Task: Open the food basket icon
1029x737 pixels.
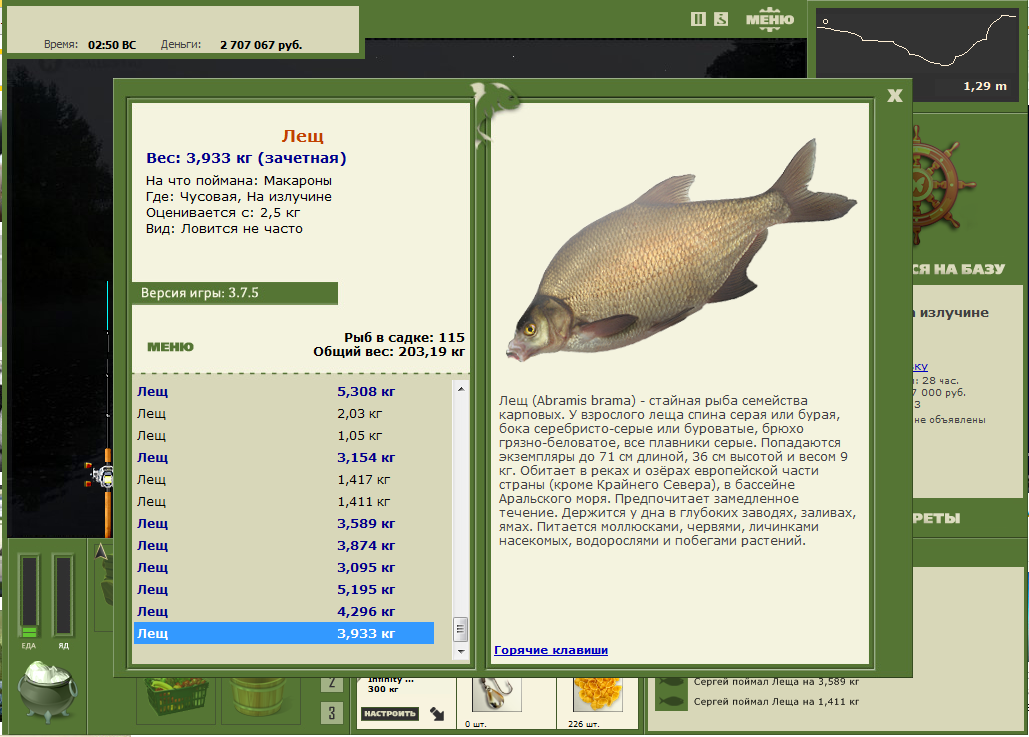Action: [x=177, y=696]
